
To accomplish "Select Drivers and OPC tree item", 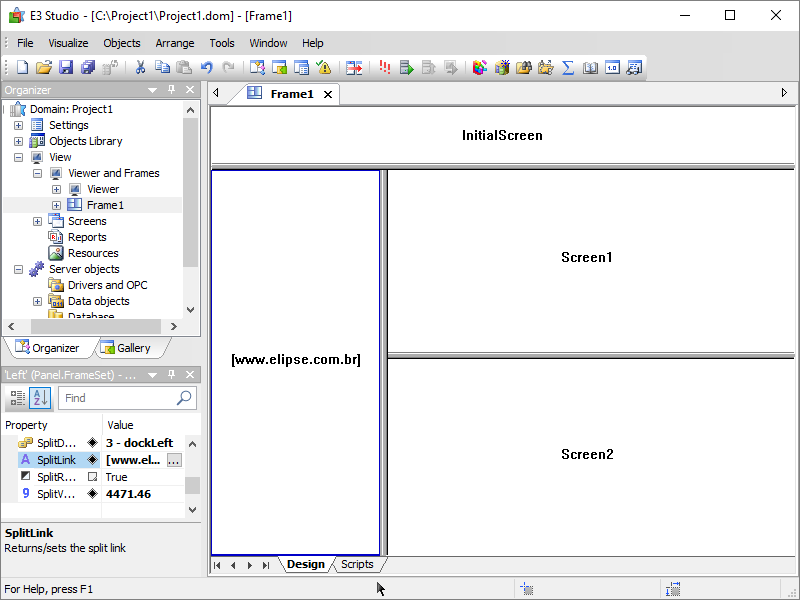I will [107, 285].
